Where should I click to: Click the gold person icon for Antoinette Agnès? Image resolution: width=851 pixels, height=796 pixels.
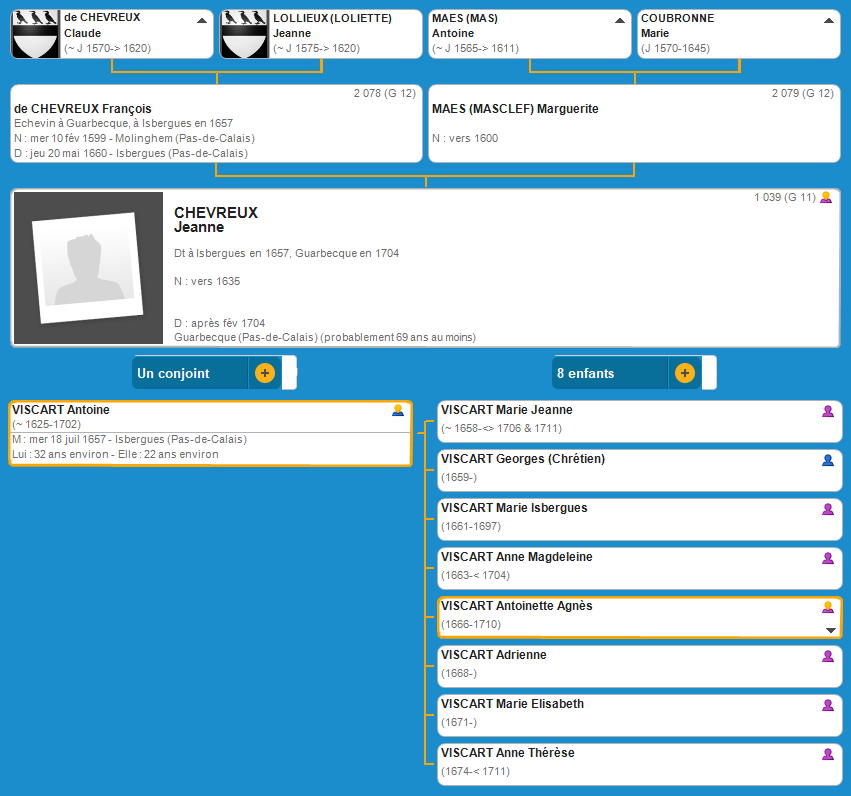click(x=827, y=607)
